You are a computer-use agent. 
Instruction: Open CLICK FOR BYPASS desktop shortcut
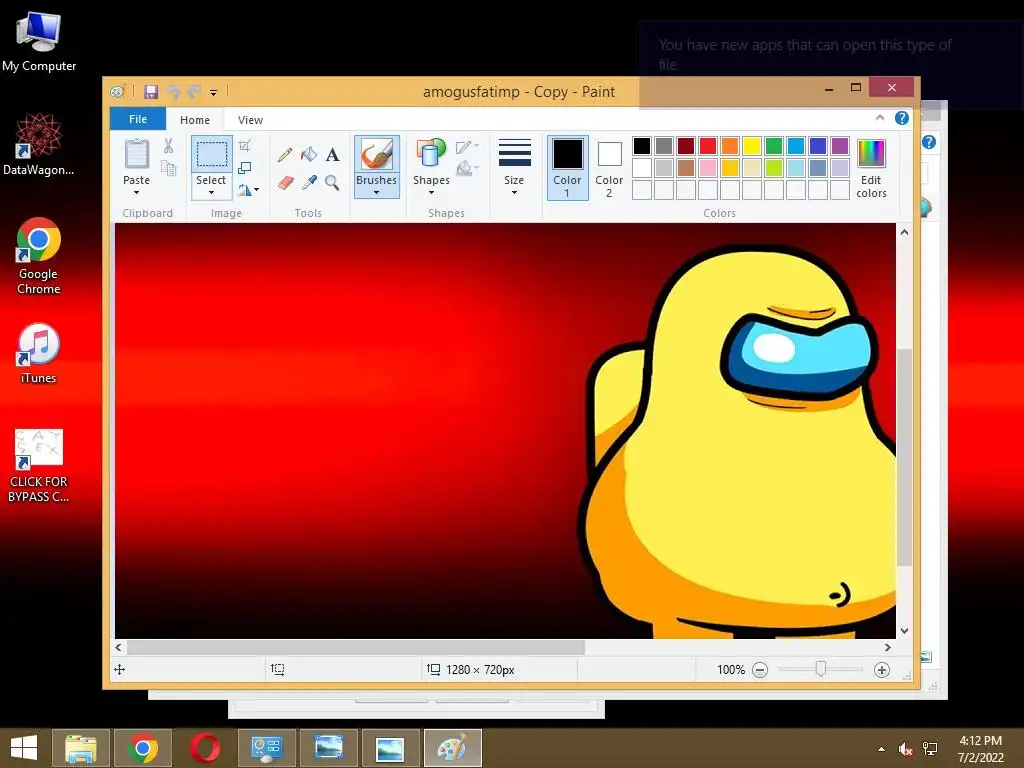(x=39, y=466)
